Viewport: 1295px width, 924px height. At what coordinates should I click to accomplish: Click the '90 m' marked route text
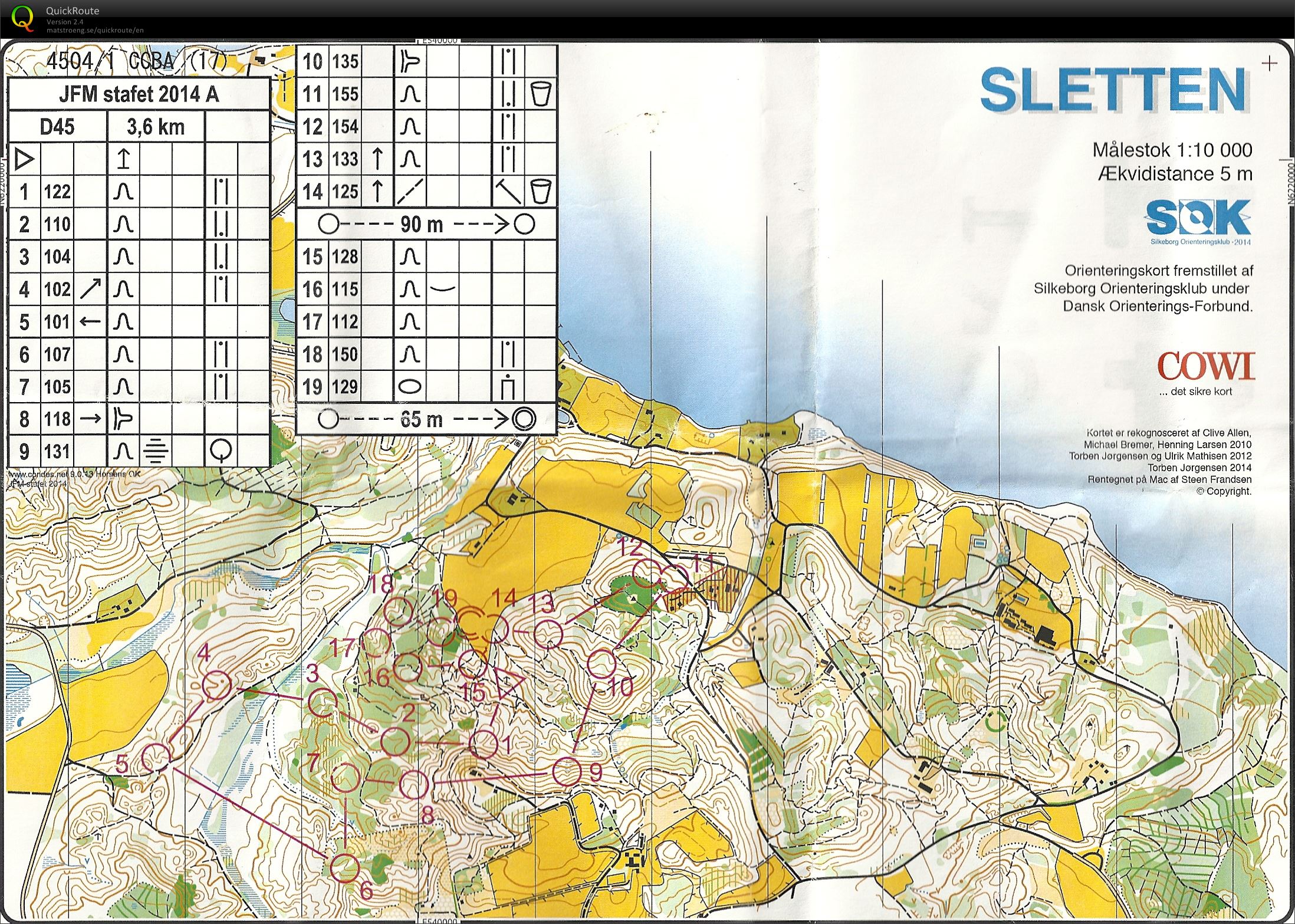tap(422, 224)
